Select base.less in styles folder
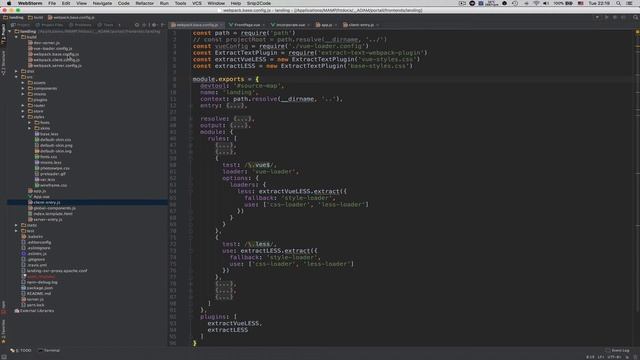Viewport: 640px width, 360px height. [x=46, y=134]
